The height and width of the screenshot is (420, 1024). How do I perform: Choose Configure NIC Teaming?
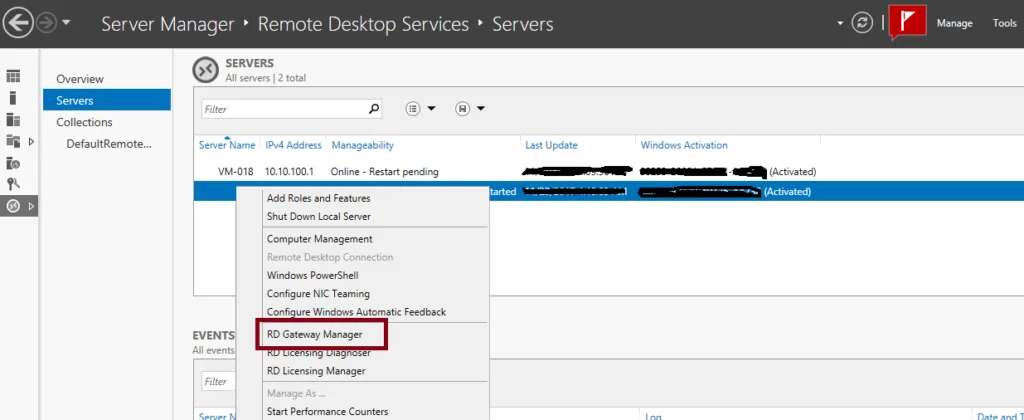[318, 294]
